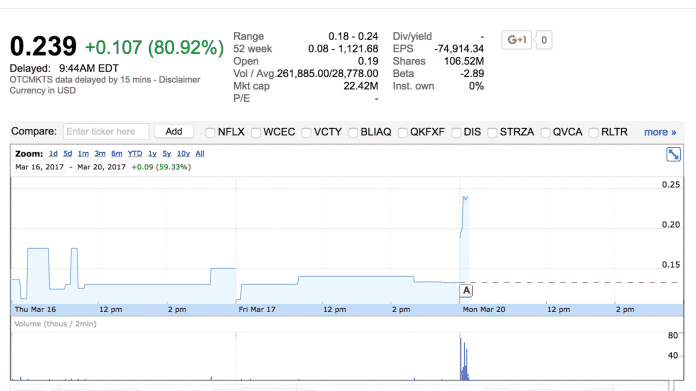Click the Google +1 button
Viewport: 696px width, 391px height.
pos(516,40)
